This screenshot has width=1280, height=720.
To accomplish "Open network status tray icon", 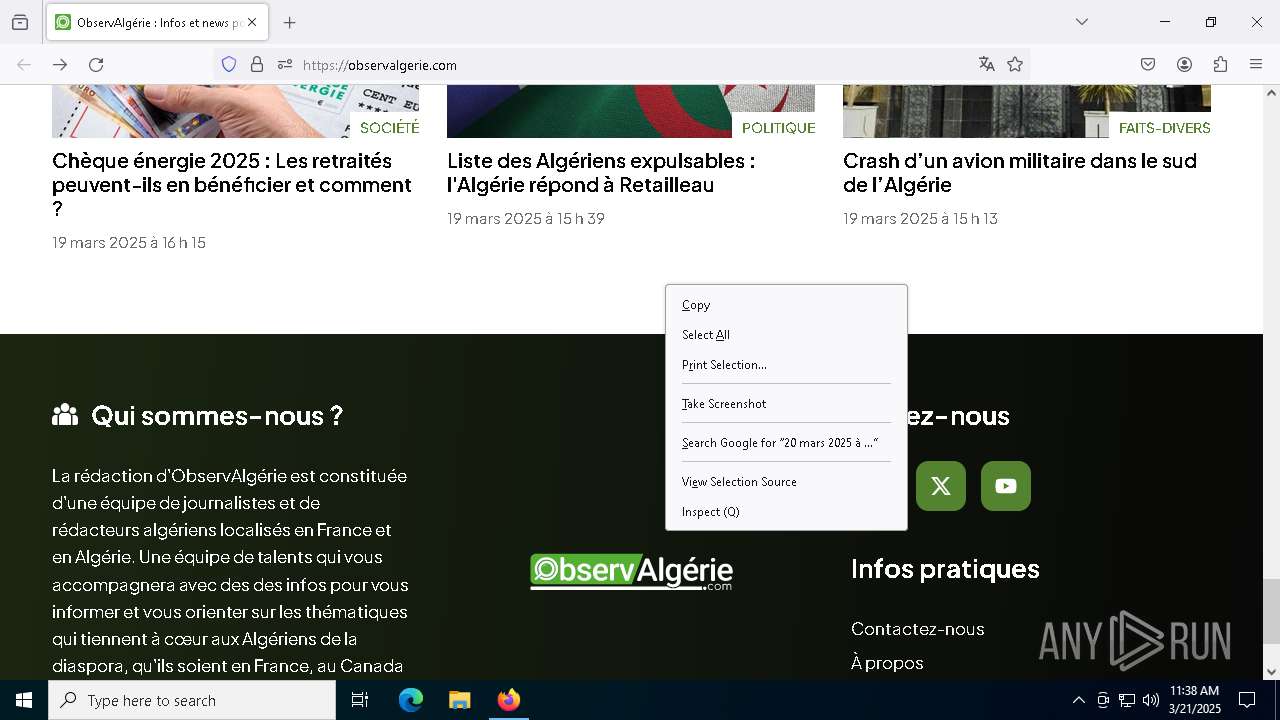I will point(1127,700).
